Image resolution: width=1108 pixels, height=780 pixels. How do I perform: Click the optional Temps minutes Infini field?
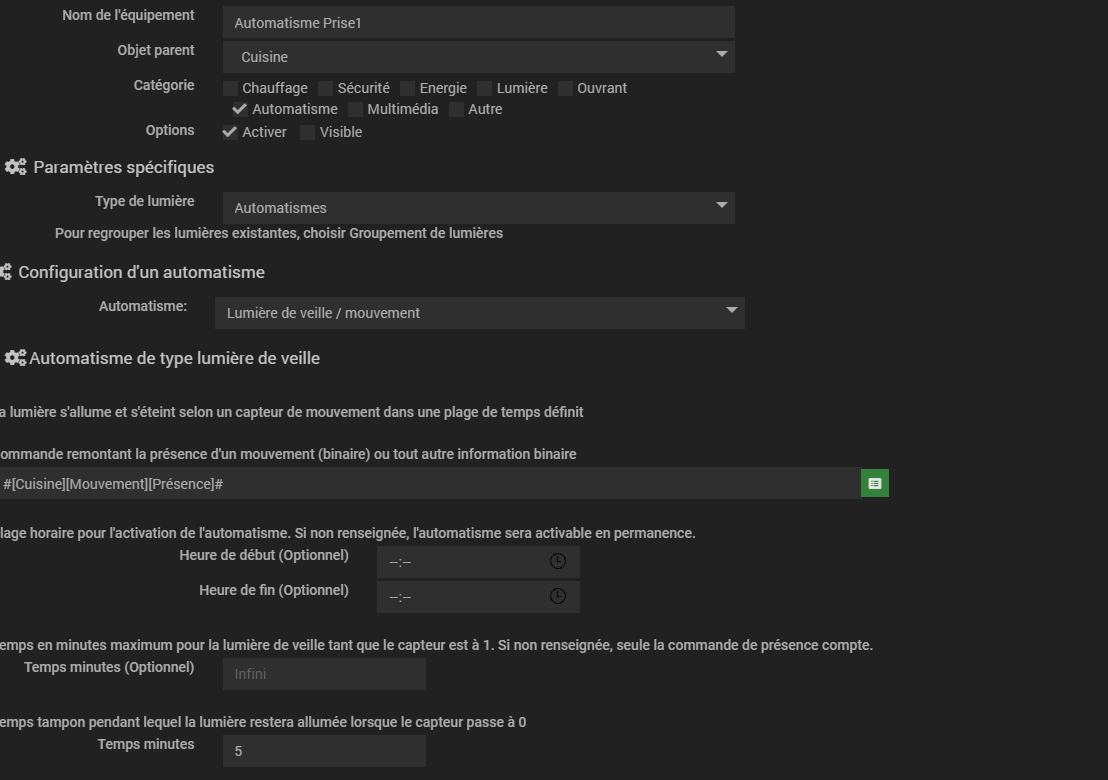(x=324, y=674)
